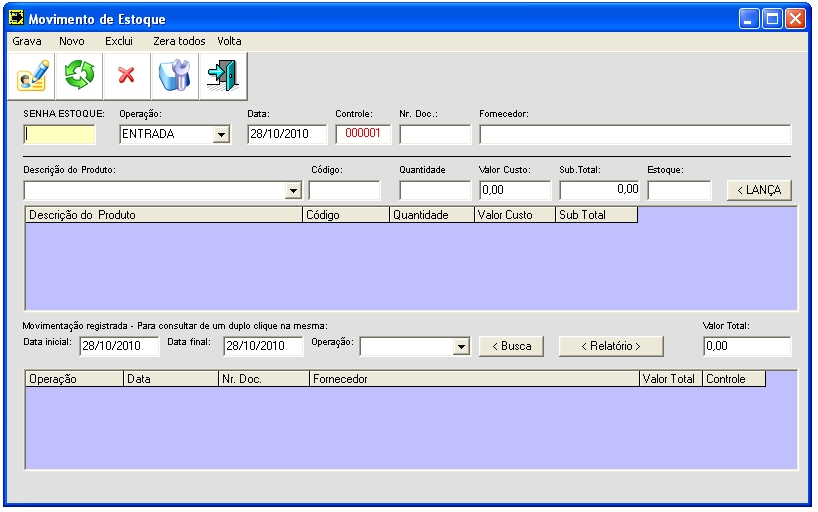The image size is (818, 512).
Task: Click the Fornecedor text field
Action: click(x=635, y=135)
